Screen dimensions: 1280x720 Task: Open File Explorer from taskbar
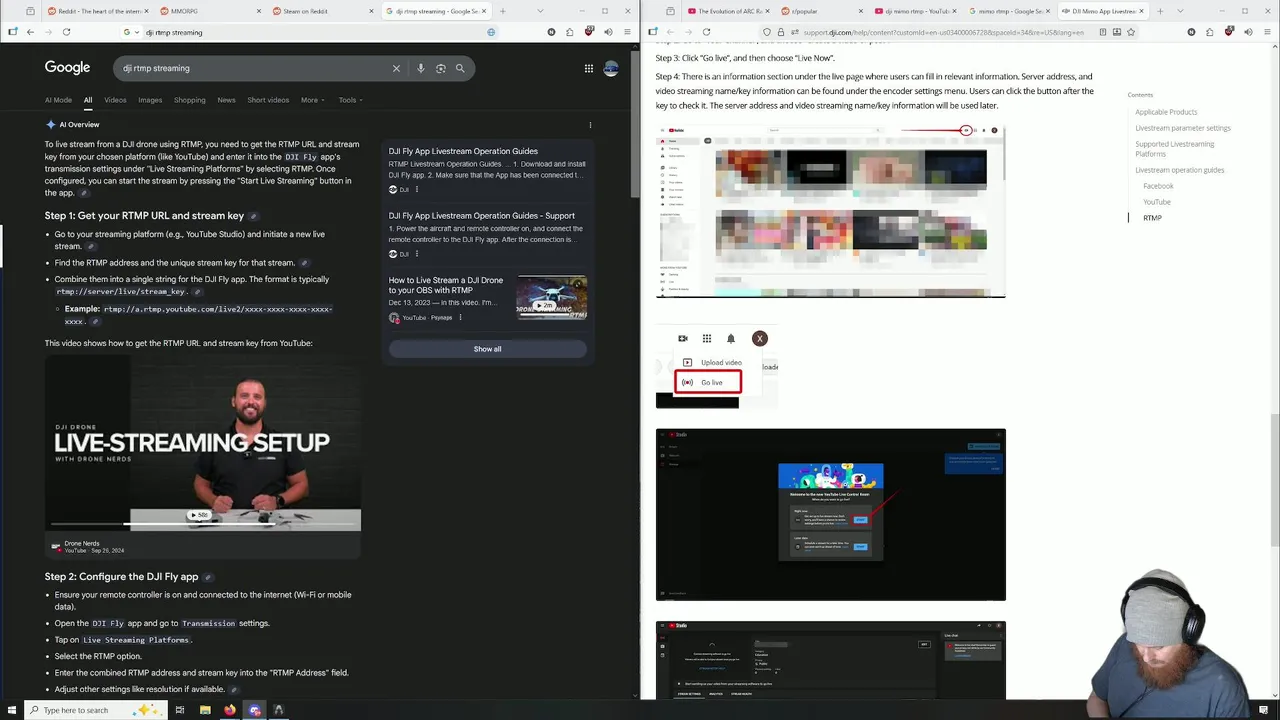click(x=205, y=710)
